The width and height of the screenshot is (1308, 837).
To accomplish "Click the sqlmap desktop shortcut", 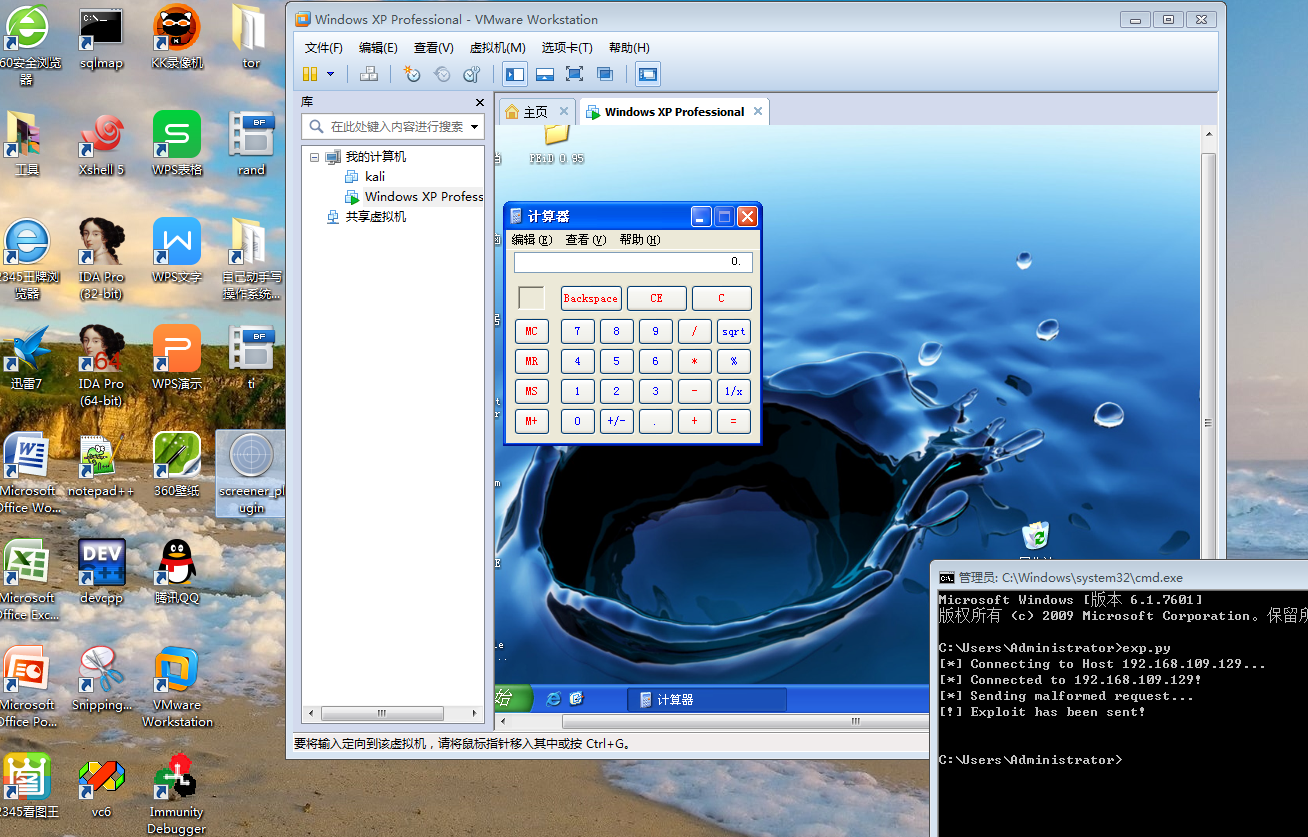I will tap(101, 37).
